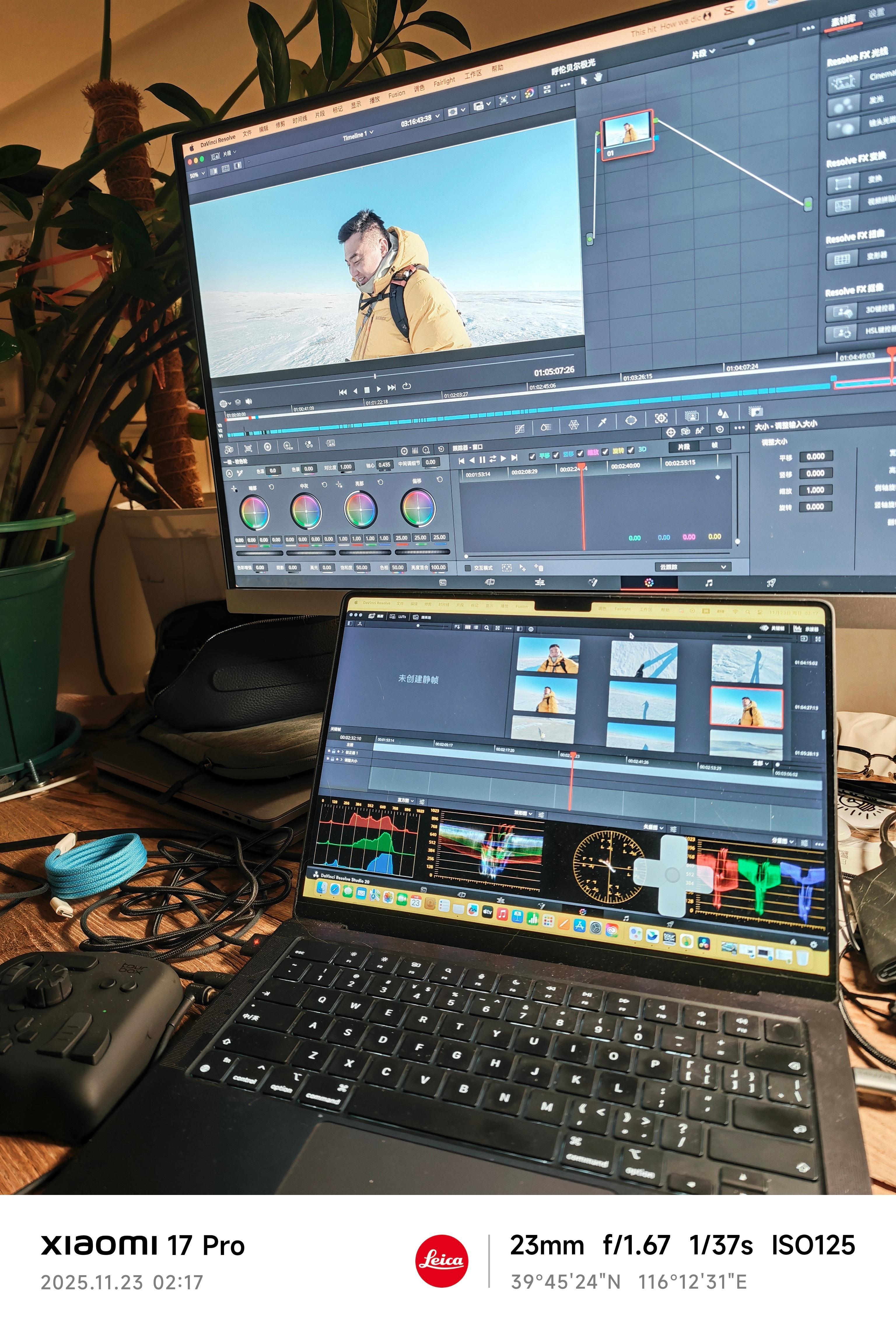
Task: Open the 调色 menu in menu bar
Action: coord(419,89)
